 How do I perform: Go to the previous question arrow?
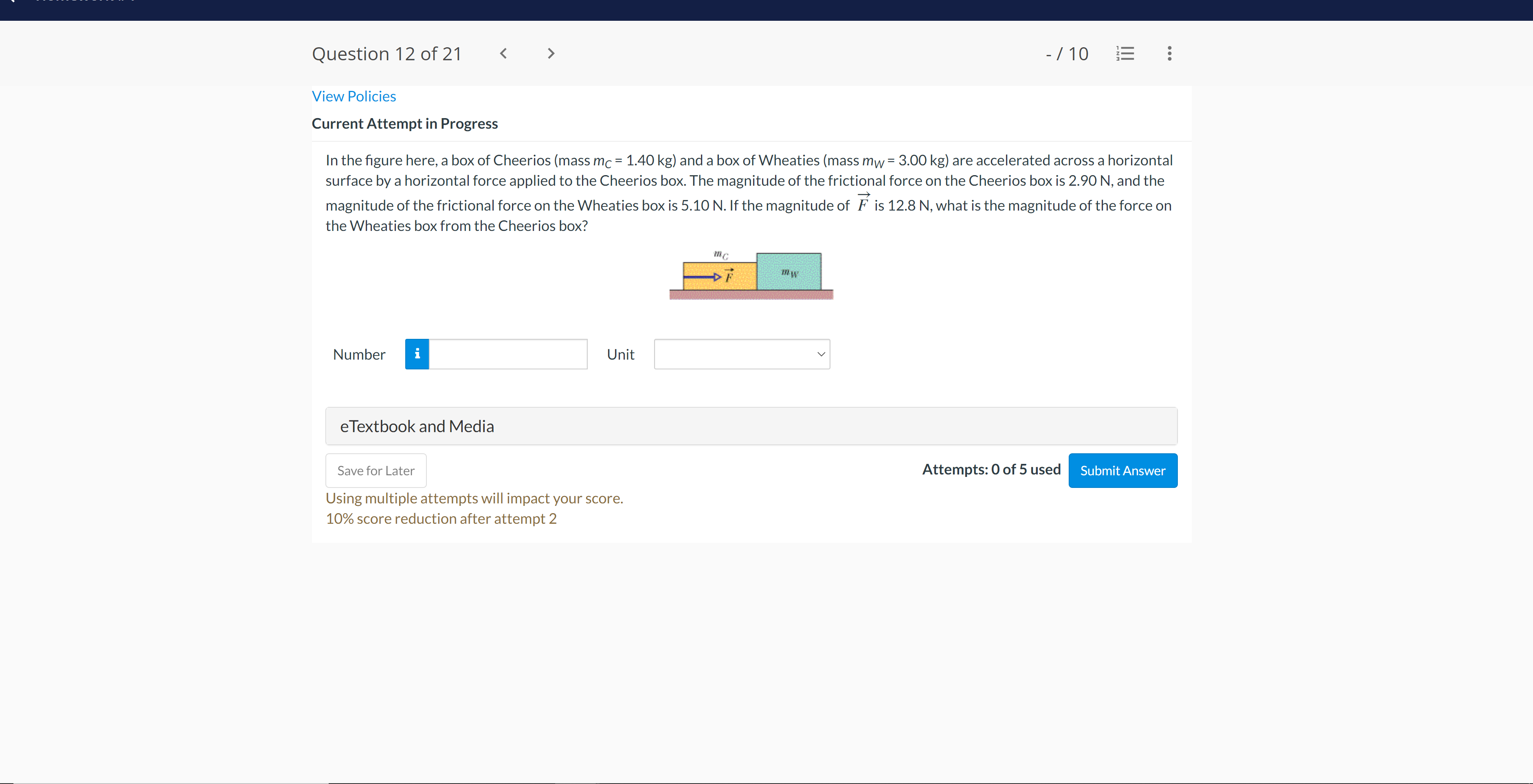[x=503, y=54]
